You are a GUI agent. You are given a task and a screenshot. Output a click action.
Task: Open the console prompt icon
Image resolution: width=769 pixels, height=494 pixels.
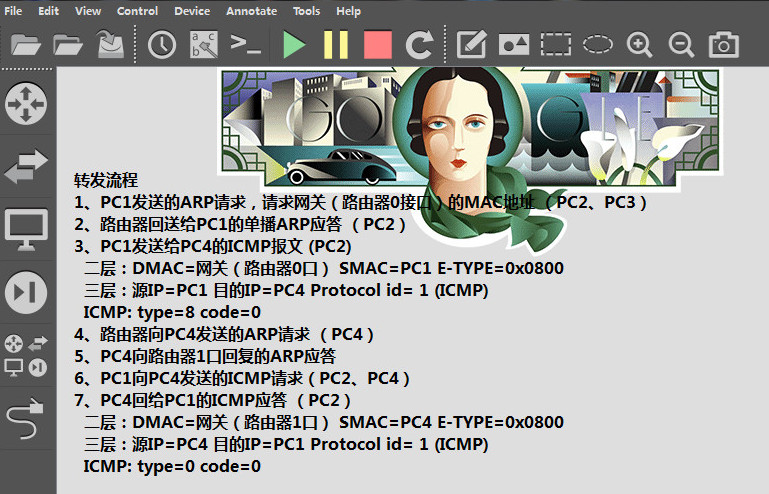(x=245, y=44)
